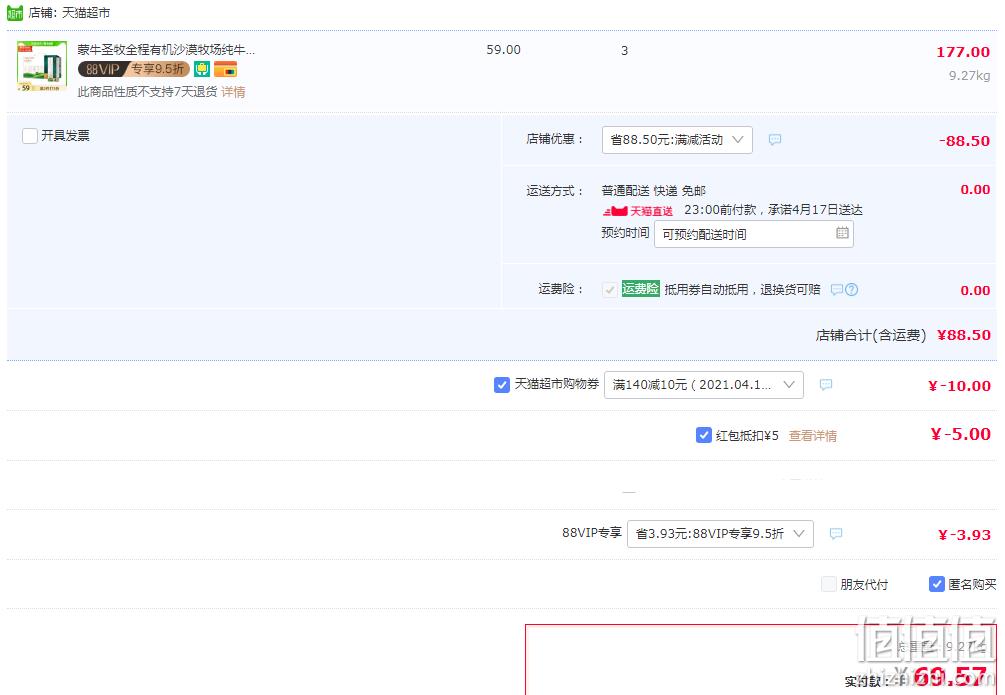Click the 店铺合计(含运费) label
Screen dimensions: 1005x695
870,335
